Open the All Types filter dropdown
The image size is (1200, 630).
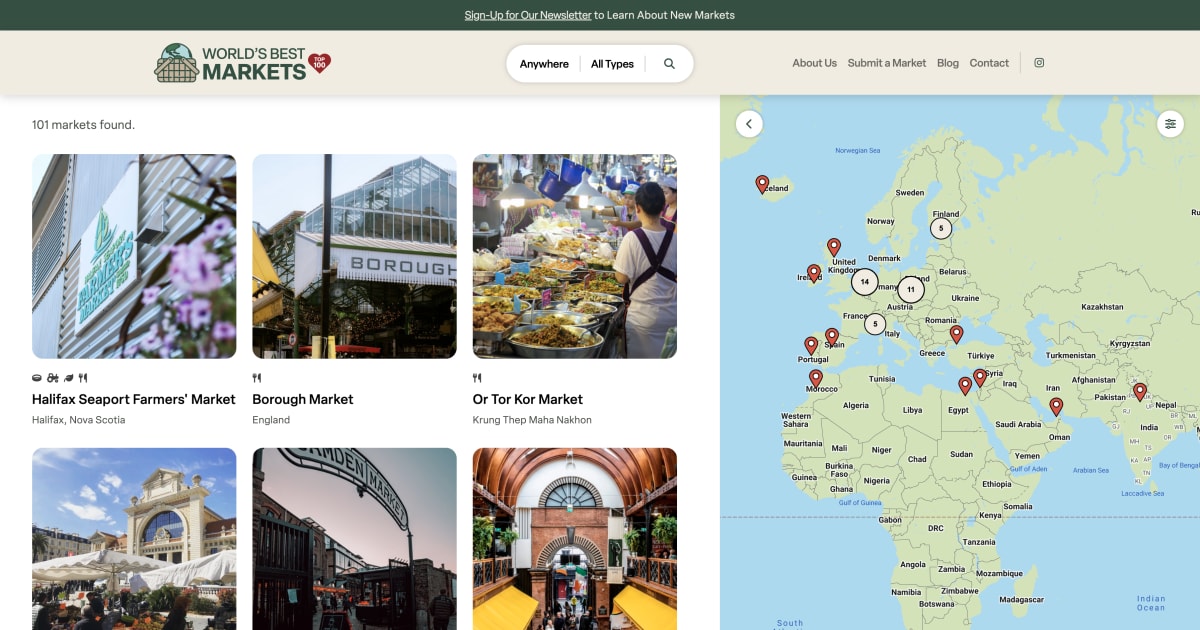point(611,63)
